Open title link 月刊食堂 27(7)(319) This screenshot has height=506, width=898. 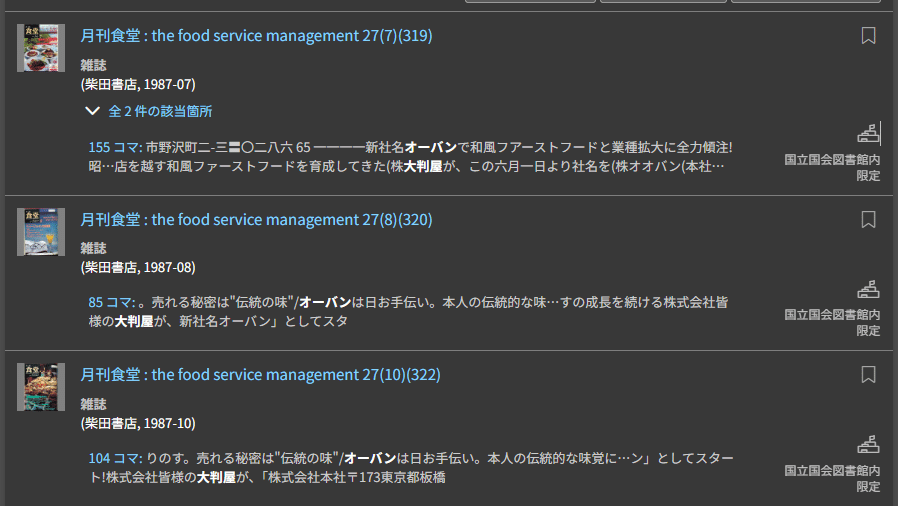(256, 36)
